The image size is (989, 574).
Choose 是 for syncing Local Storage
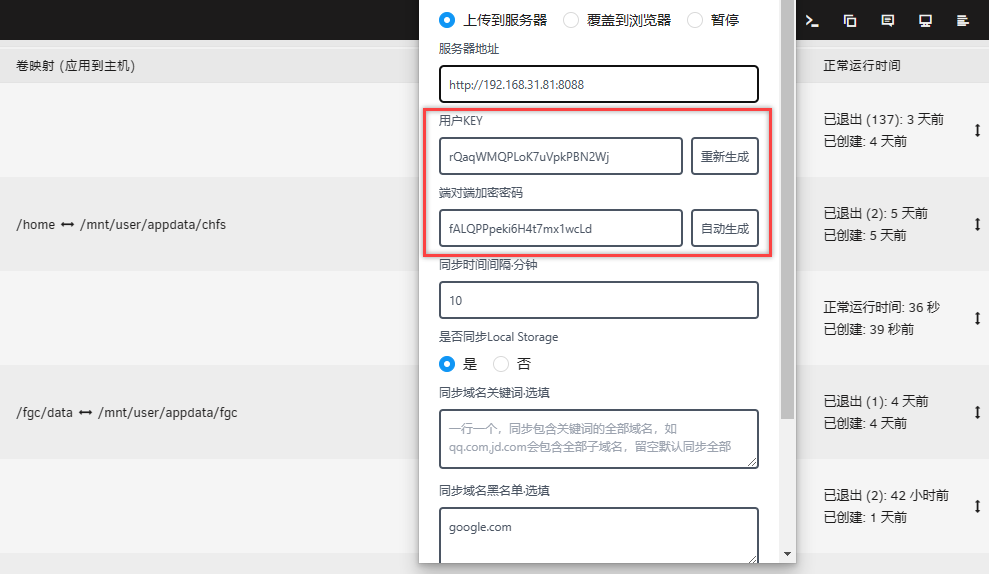(447, 364)
